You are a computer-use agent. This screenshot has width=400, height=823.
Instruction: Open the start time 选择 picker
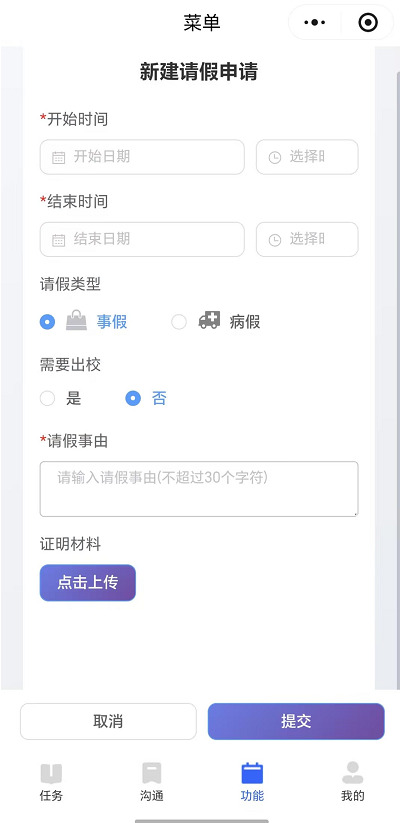(307, 157)
